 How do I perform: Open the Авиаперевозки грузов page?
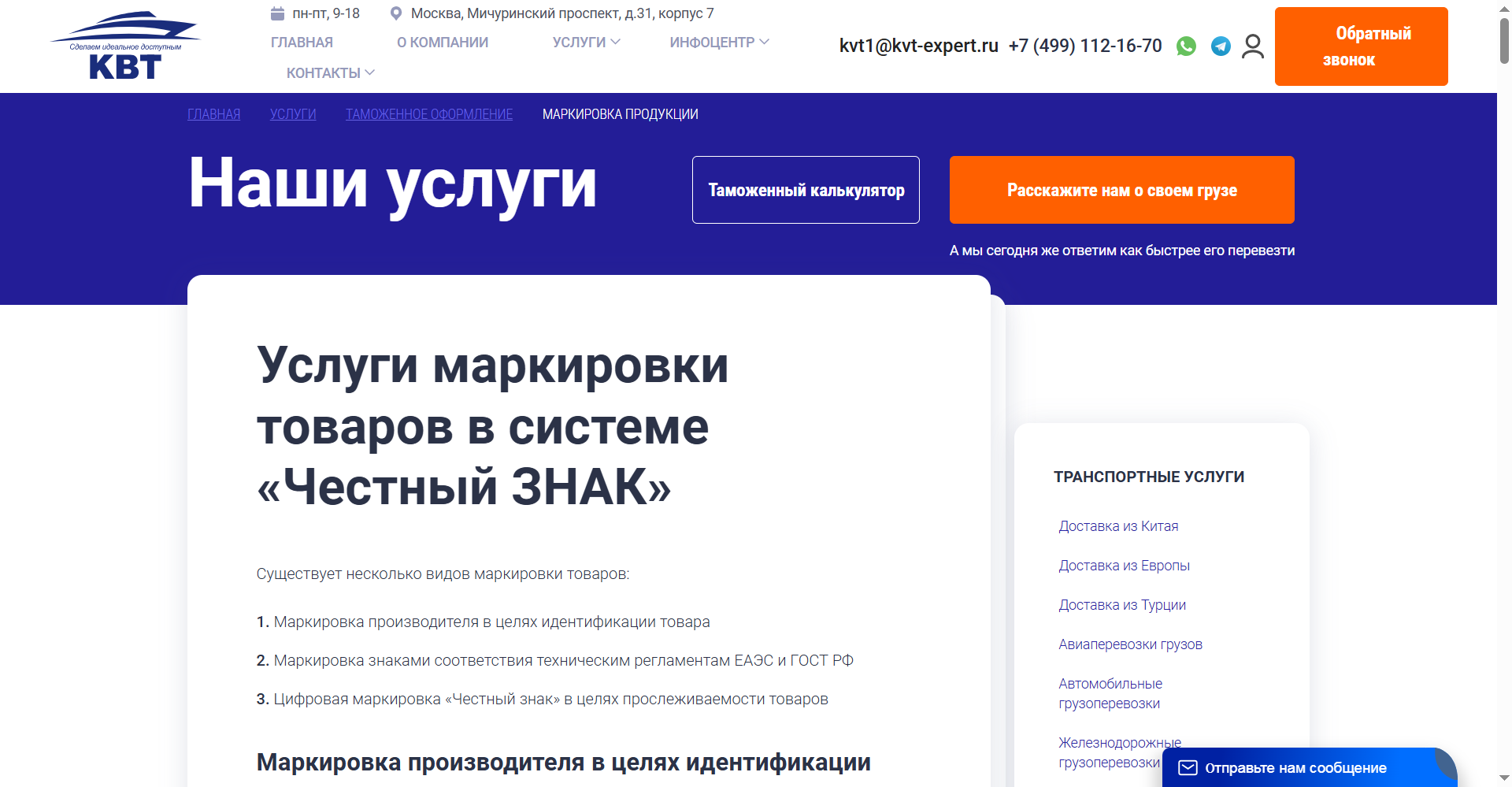click(x=1129, y=644)
